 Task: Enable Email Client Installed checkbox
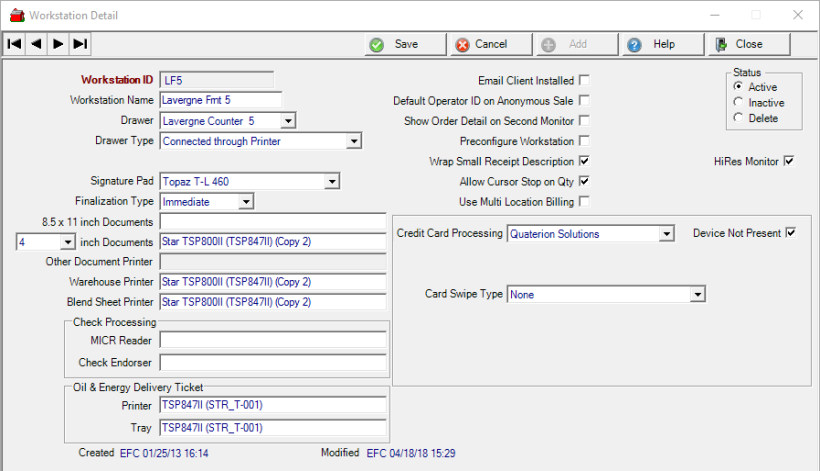click(584, 81)
